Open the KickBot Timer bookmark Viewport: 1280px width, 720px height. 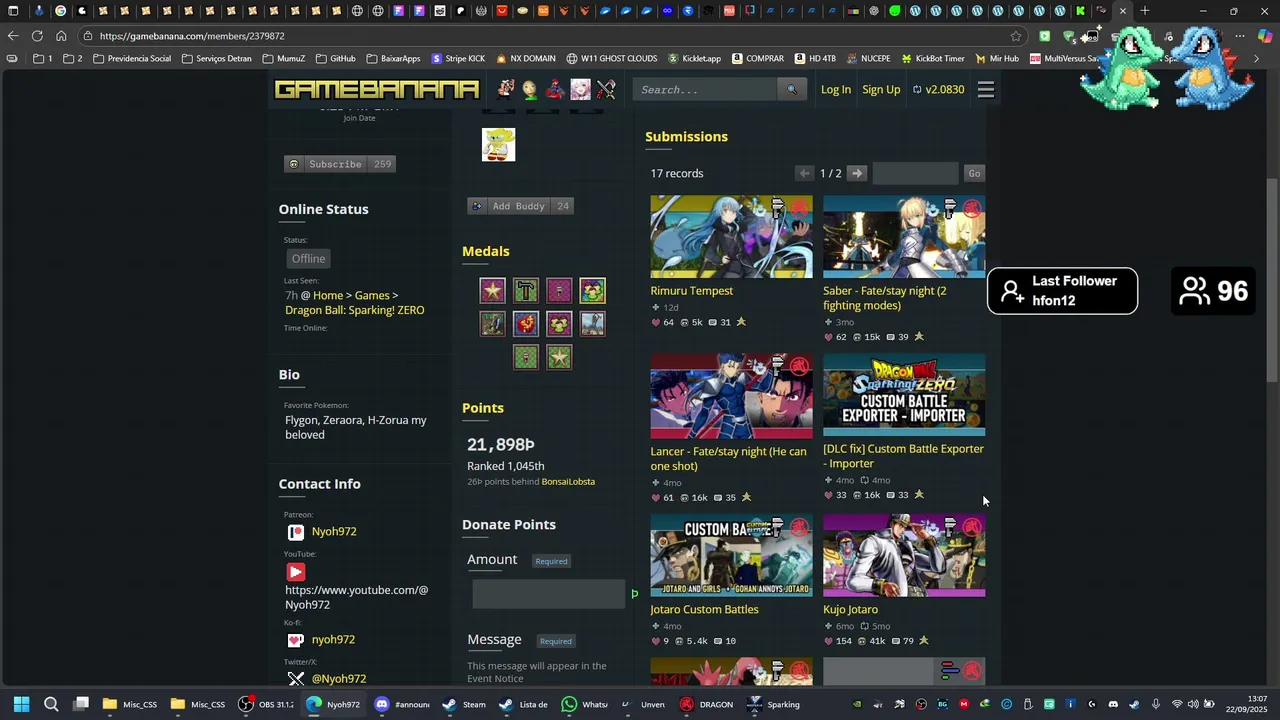click(932, 59)
